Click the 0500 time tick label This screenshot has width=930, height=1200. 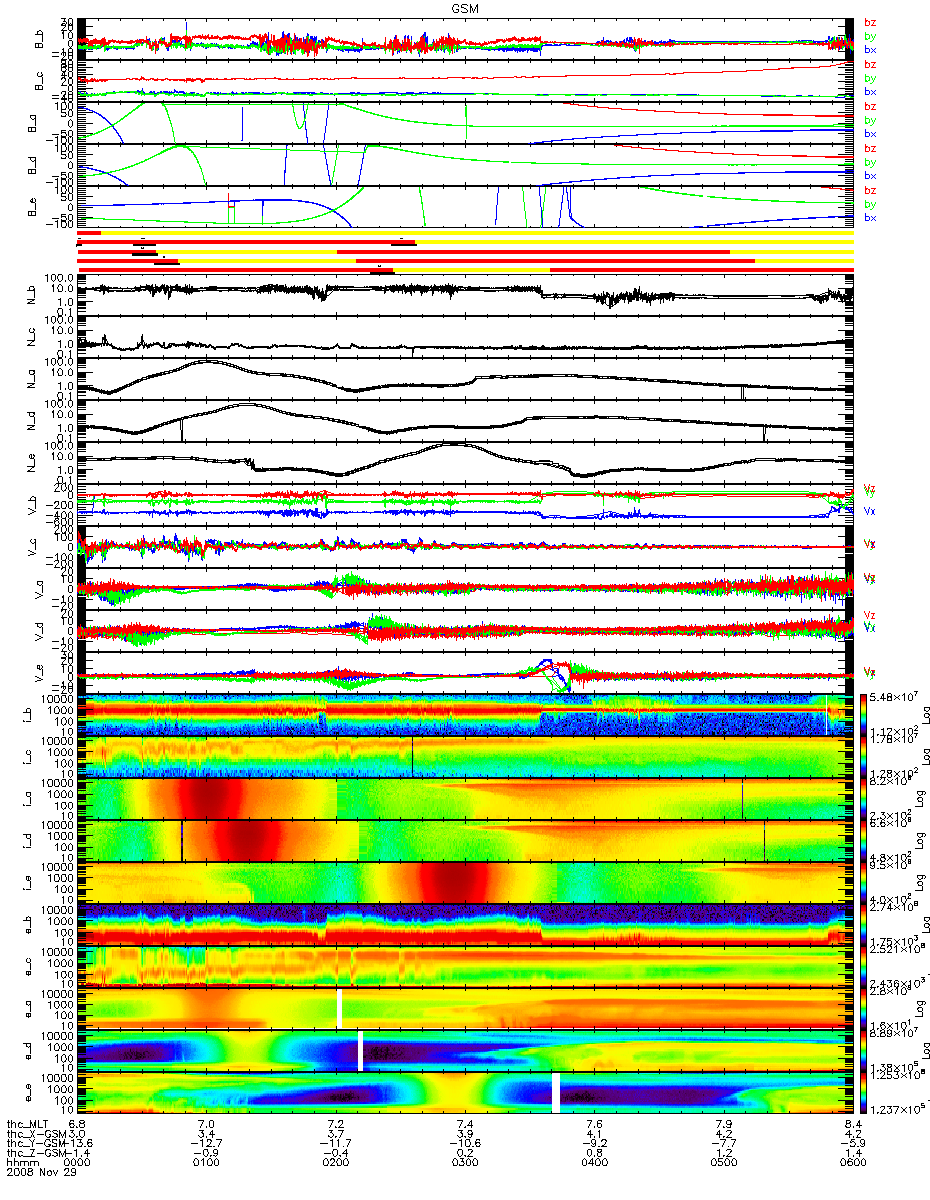pos(722,1163)
